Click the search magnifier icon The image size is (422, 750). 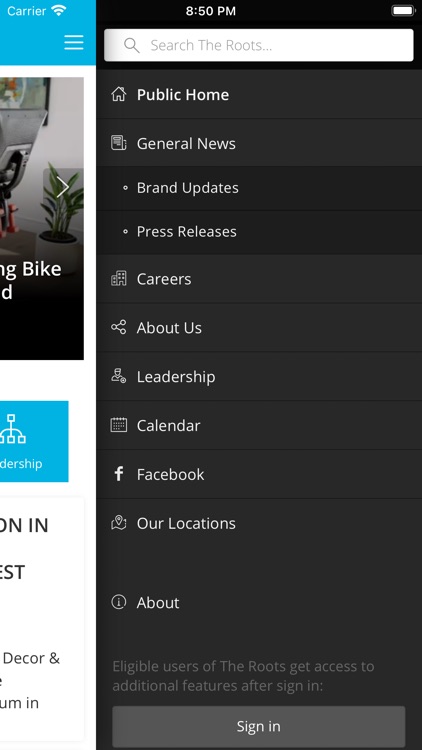pos(132,45)
